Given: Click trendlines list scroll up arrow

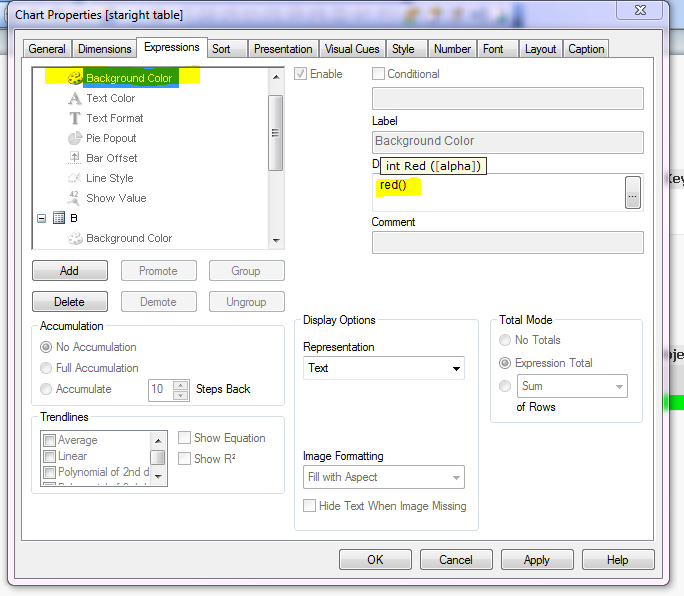Looking at the screenshot, I should [158, 441].
